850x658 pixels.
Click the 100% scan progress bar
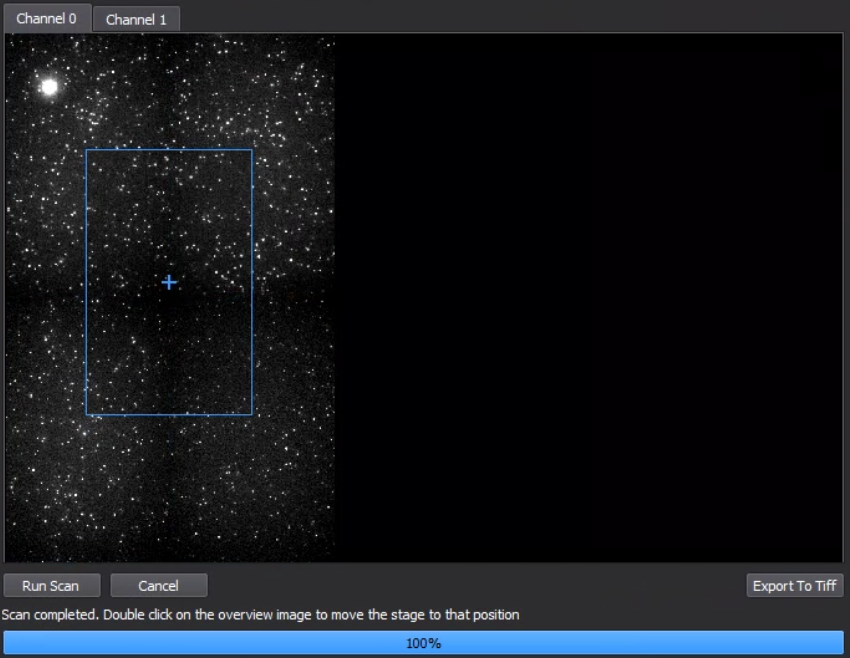tap(423, 643)
